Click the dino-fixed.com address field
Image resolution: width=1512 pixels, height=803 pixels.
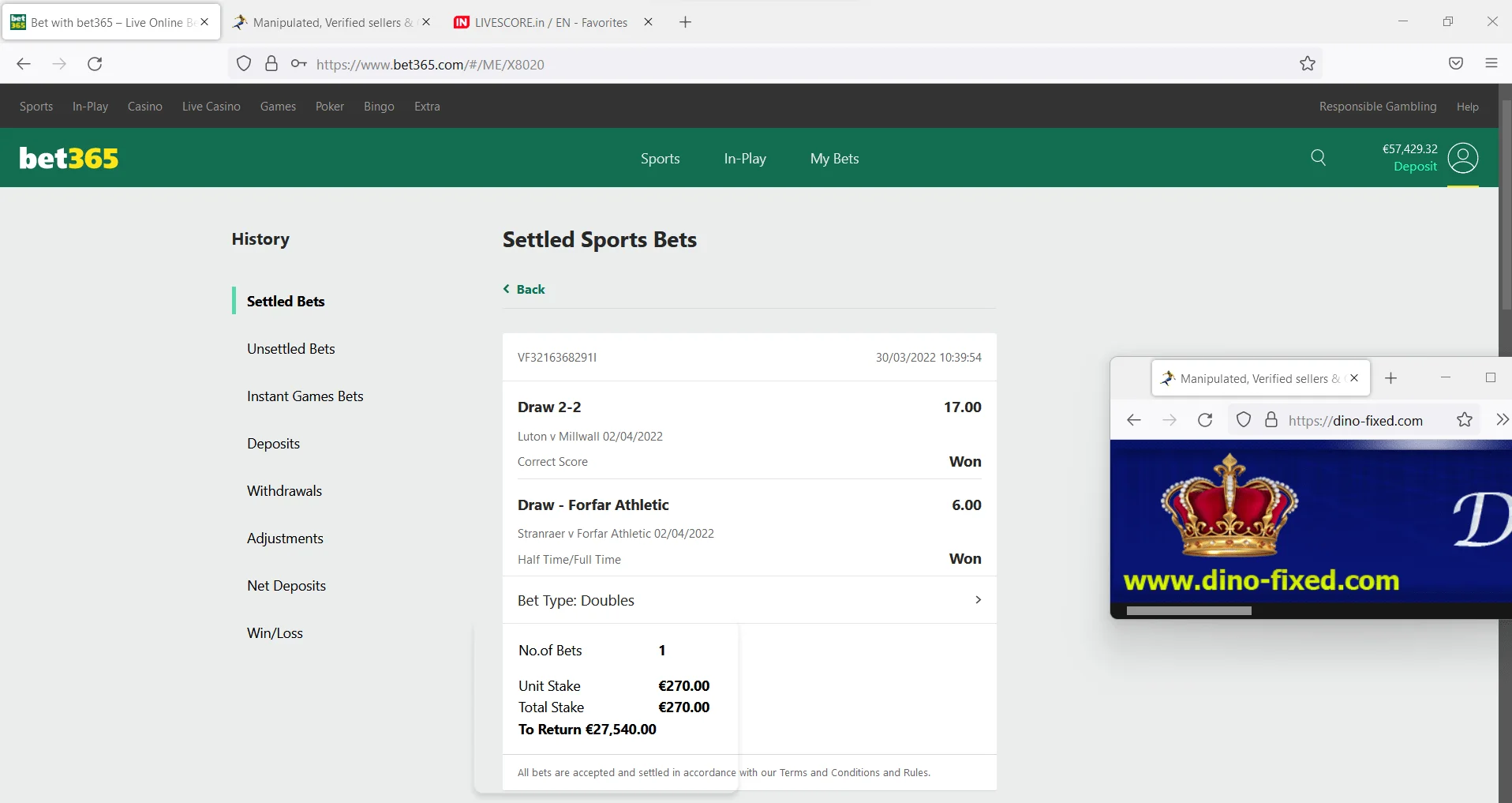pyautogui.click(x=1356, y=421)
